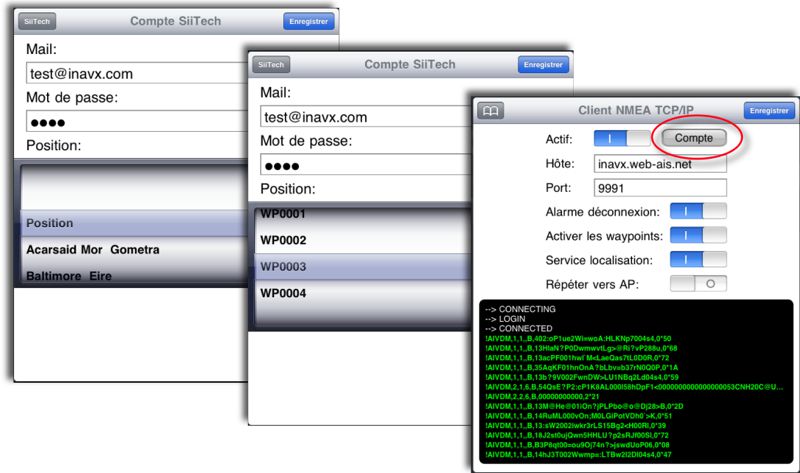Turn off the Service localisation switch
Image resolution: width=800 pixels, height=473 pixels.
(698, 259)
